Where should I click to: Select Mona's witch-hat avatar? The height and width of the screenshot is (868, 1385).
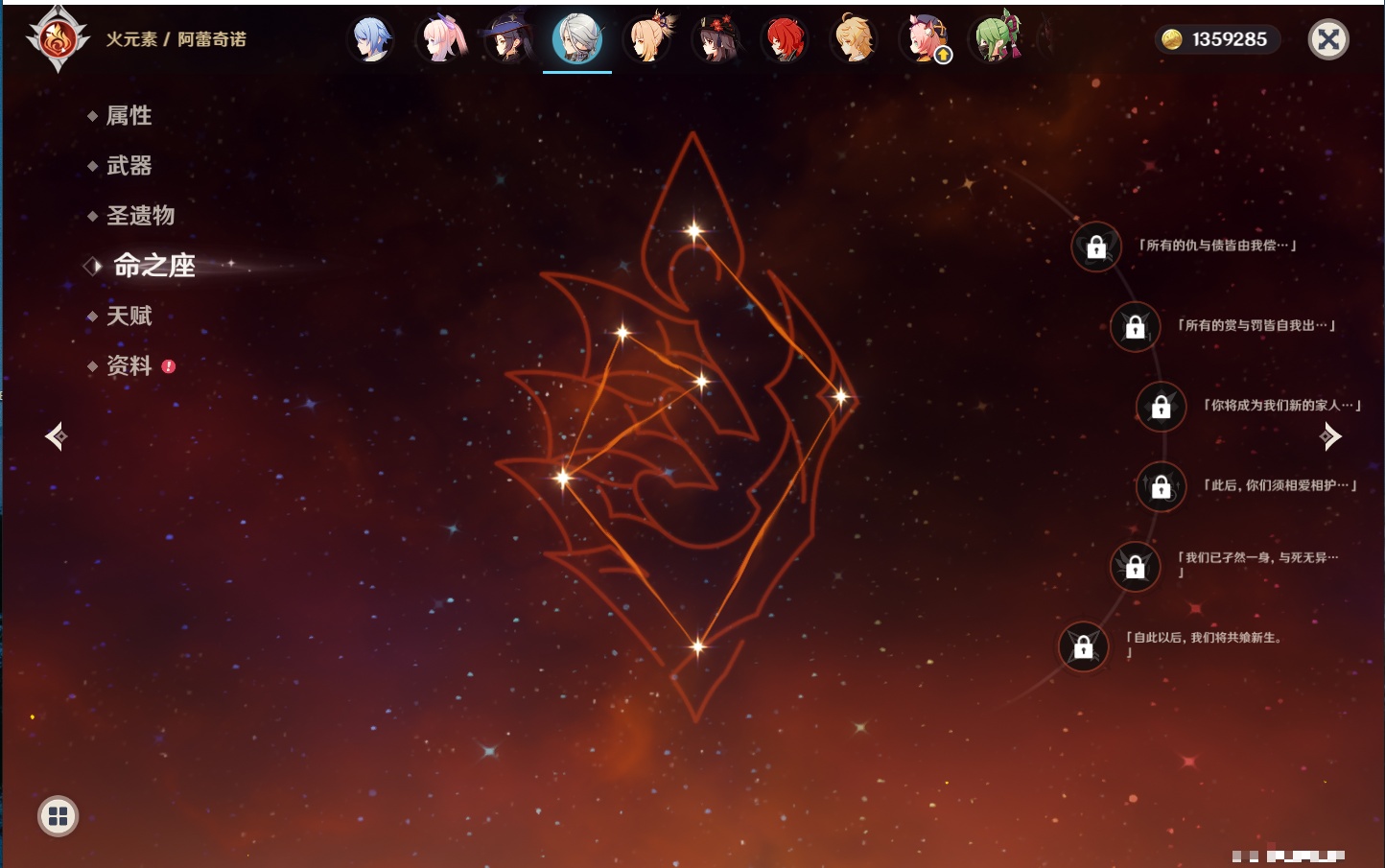tap(508, 40)
